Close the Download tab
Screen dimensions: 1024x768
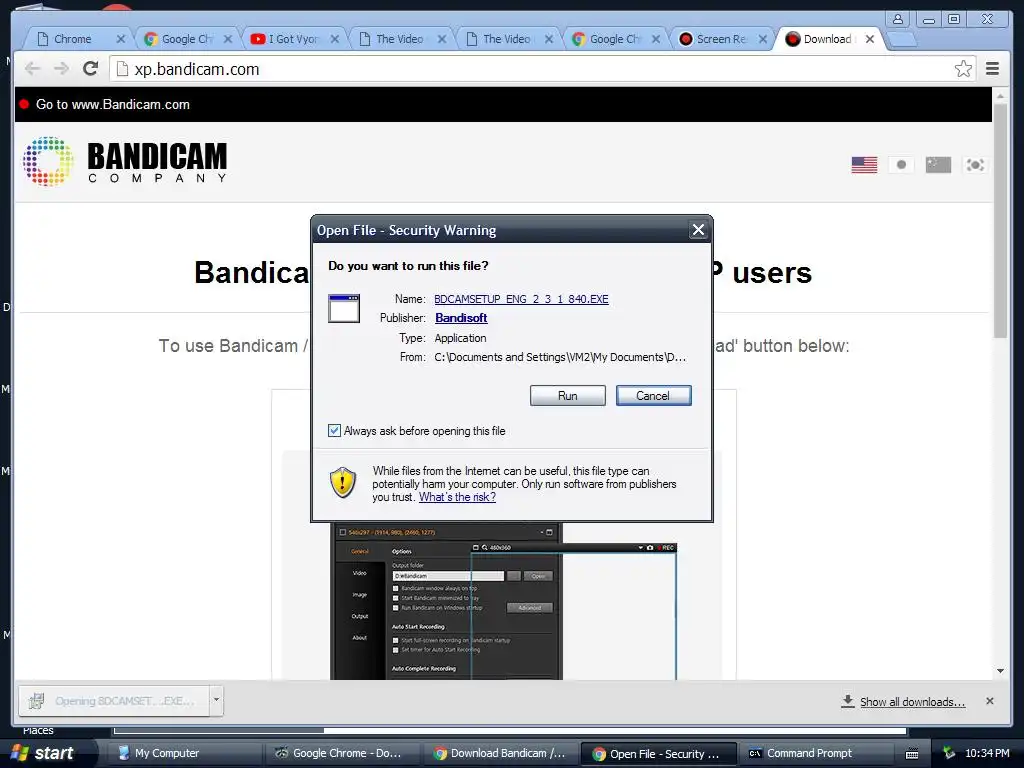coord(870,39)
